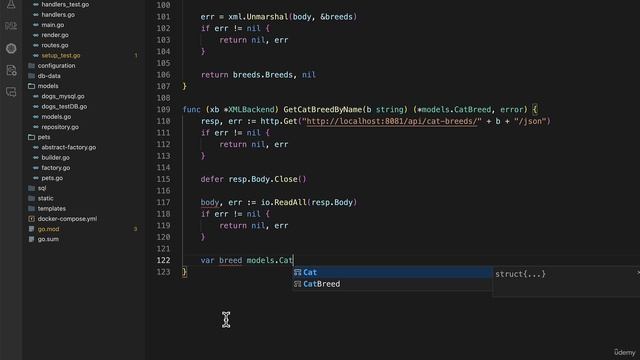Viewport: 640px width, 360px height.
Task: Open go.mod file
Action: [48, 229]
